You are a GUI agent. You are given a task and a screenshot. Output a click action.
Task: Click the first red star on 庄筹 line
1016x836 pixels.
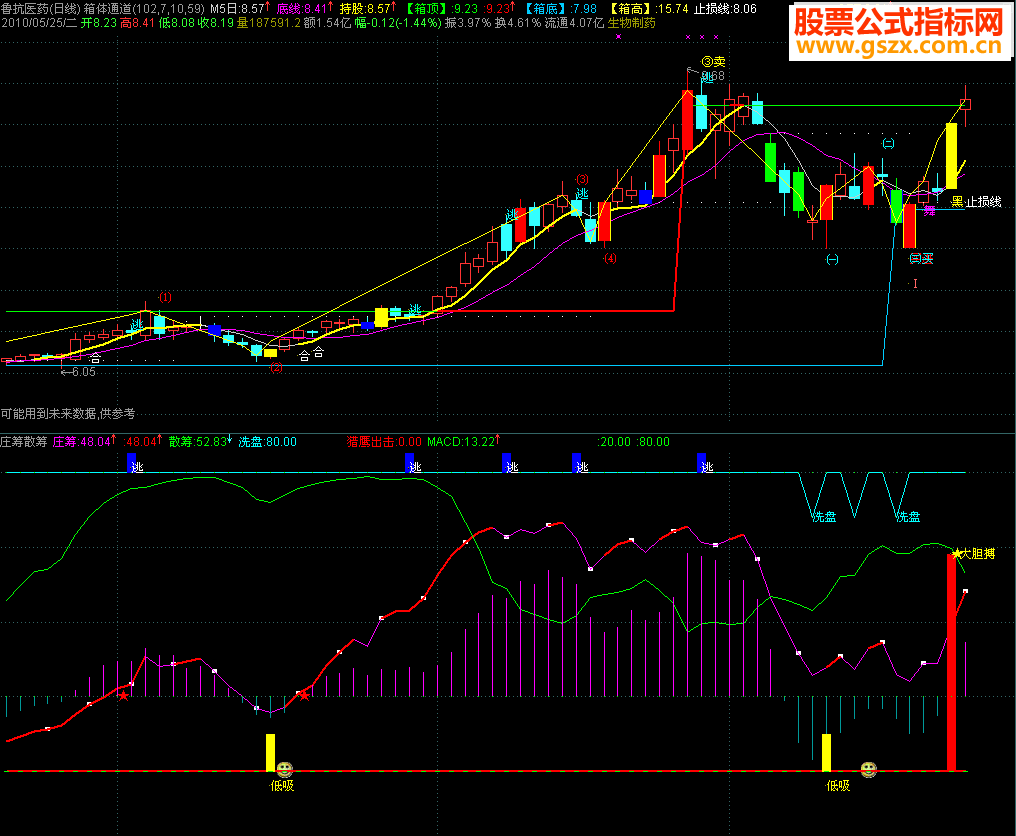tap(123, 695)
